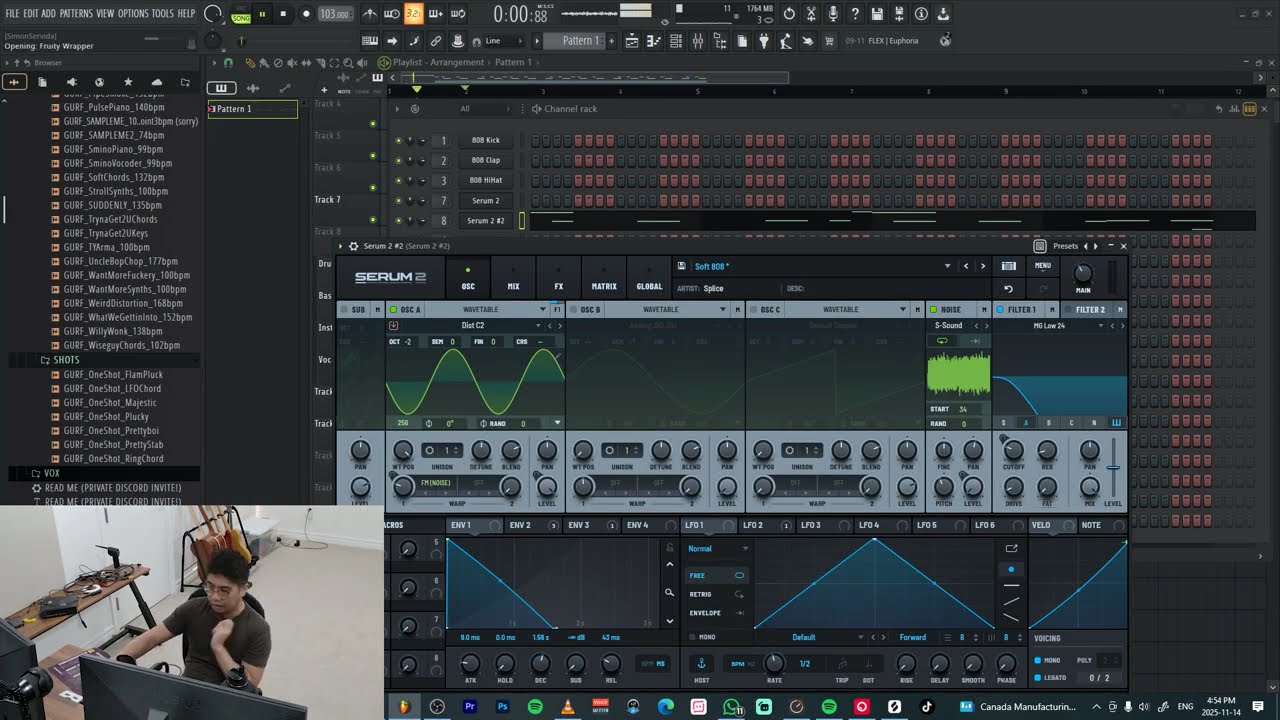Image resolution: width=1280 pixels, height=720 pixels.
Task: Open the plugin picker plug icon
Action: click(x=764, y=41)
